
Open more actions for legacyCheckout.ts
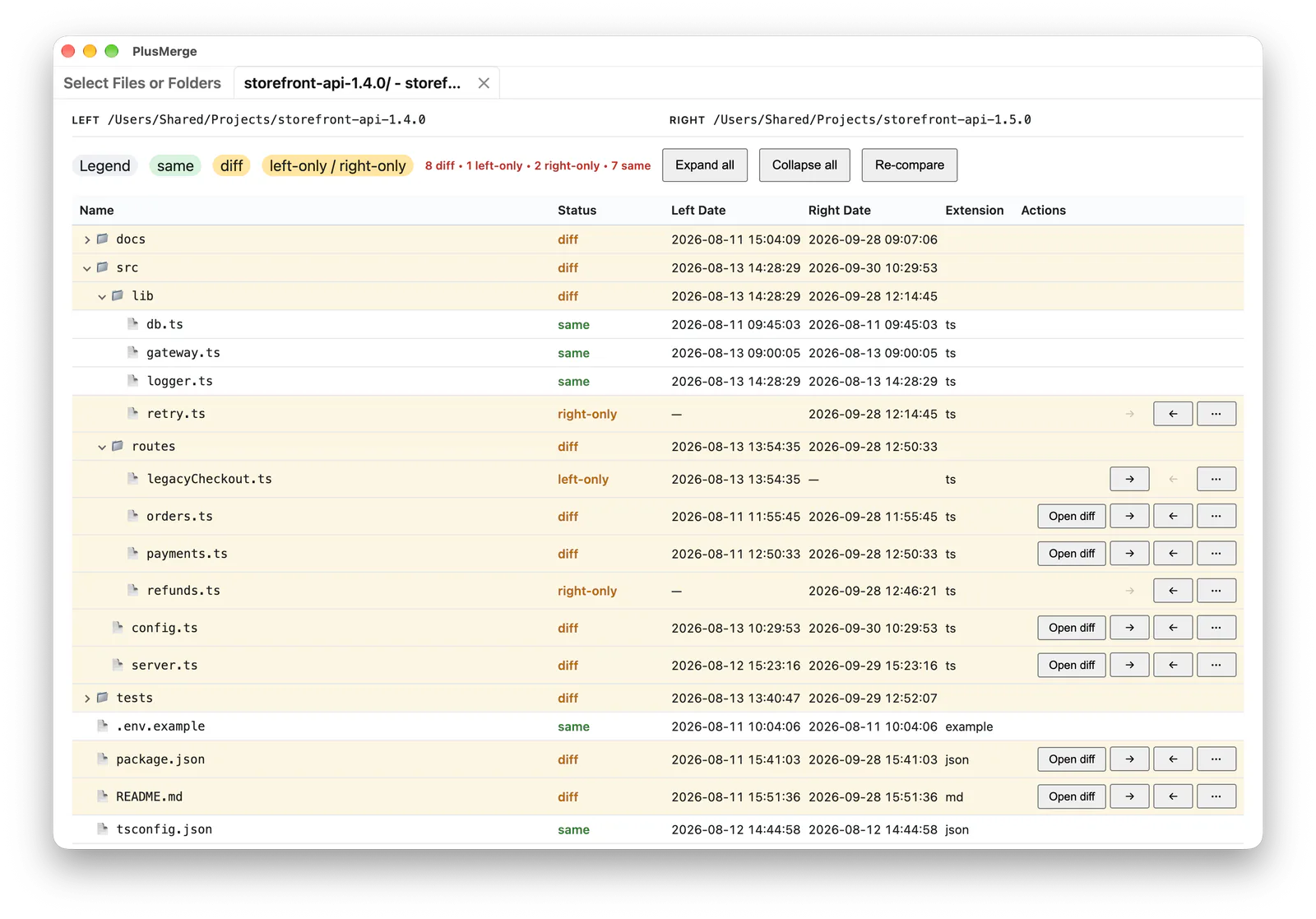point(1216,479)
